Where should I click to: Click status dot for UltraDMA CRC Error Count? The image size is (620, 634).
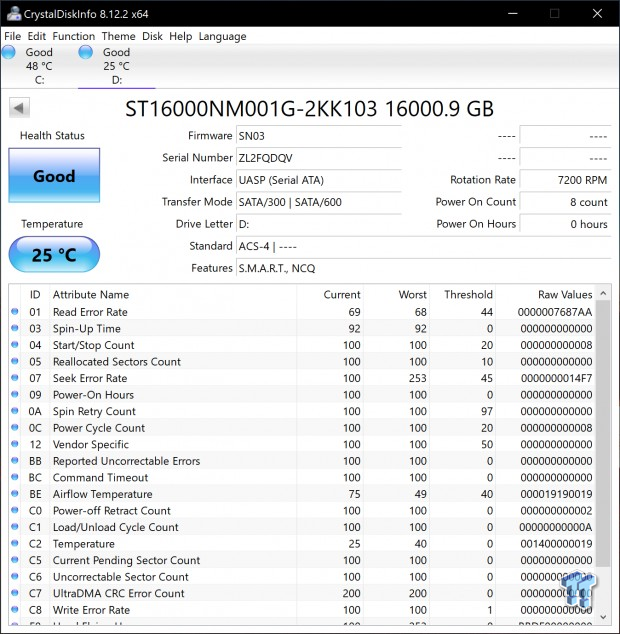point(15,593)
